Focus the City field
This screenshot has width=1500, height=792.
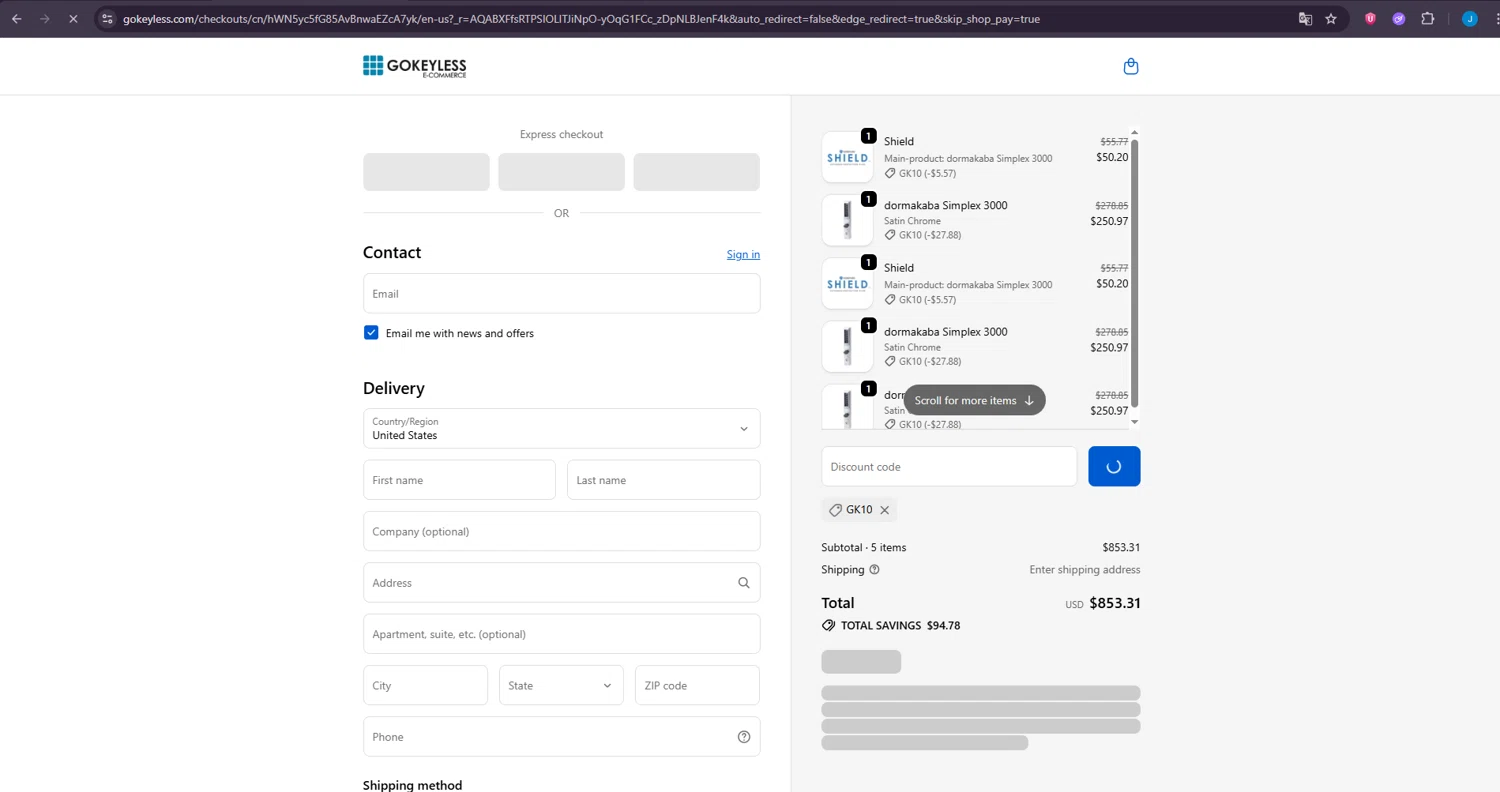pos(425,686)
